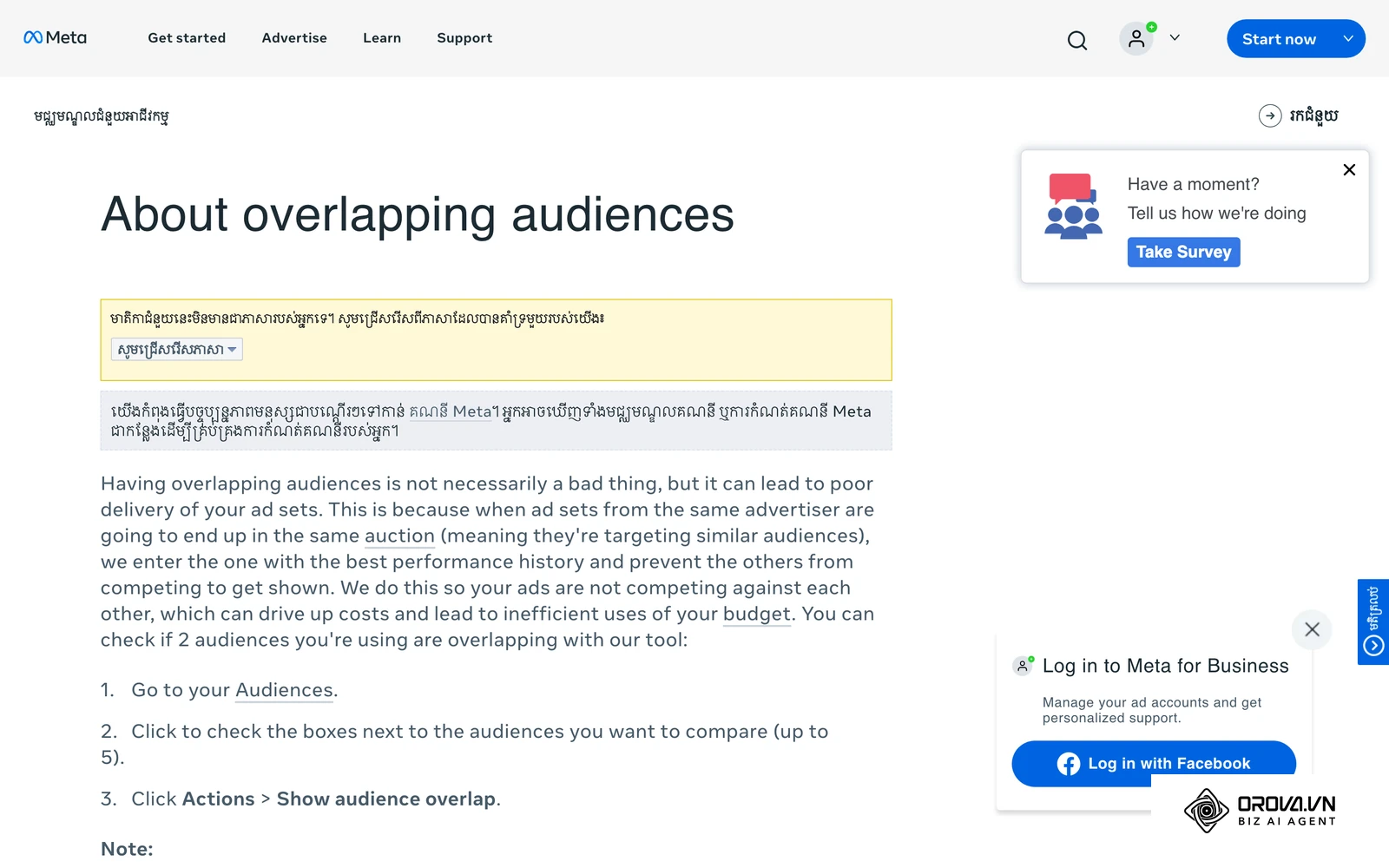
Task: Click the 'Show audience overlap' text
Action: click(x=386, y=799)
